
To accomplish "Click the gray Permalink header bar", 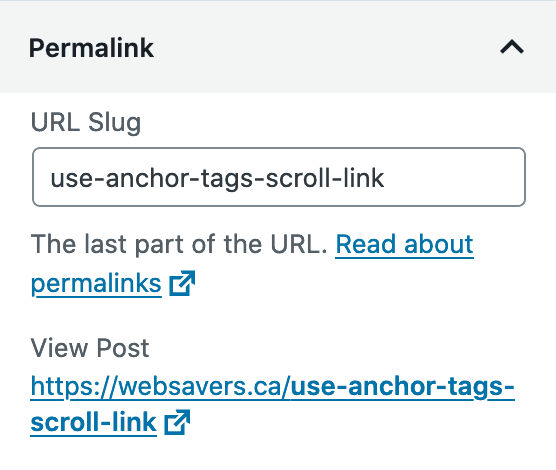I will click(278, 47).
